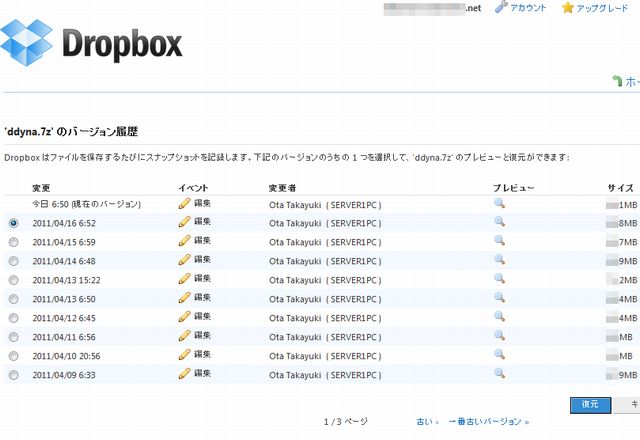This screenshot has width=640, height=440.
Task: Click pencil edit icon for 2011/04/10 20:56
Action: [x=184, y=355]
